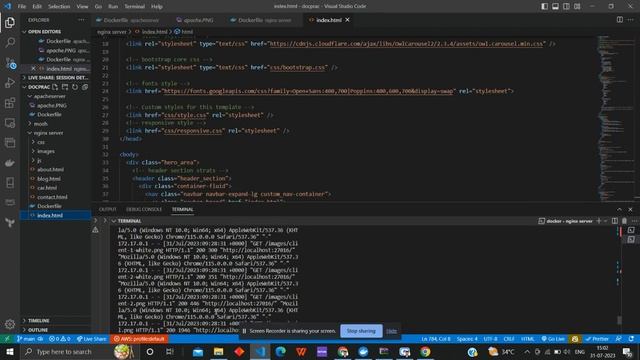Open the Help menu
The width and height of the screenshot is (640, 360).
[157, 7]
